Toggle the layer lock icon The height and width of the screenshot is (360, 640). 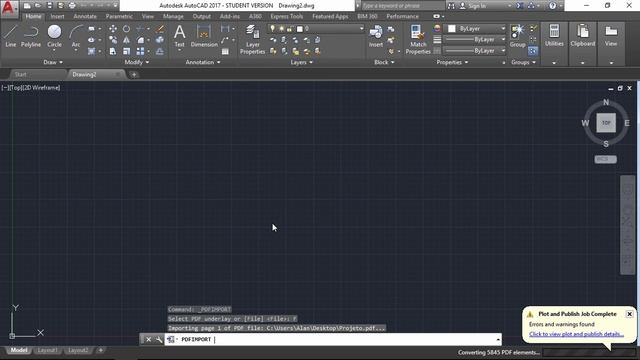click(289, 29)
